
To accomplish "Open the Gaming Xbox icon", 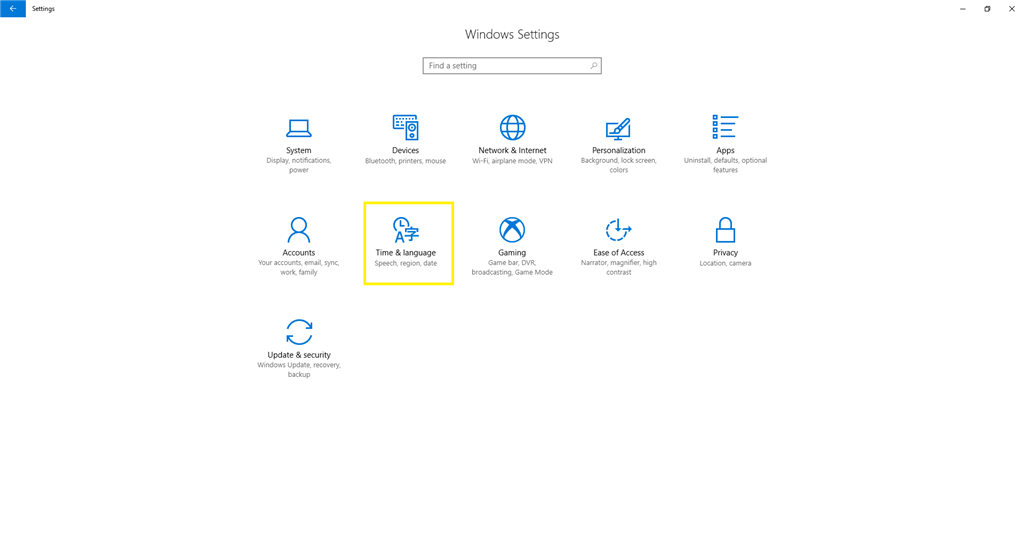I will coord(512,230).
